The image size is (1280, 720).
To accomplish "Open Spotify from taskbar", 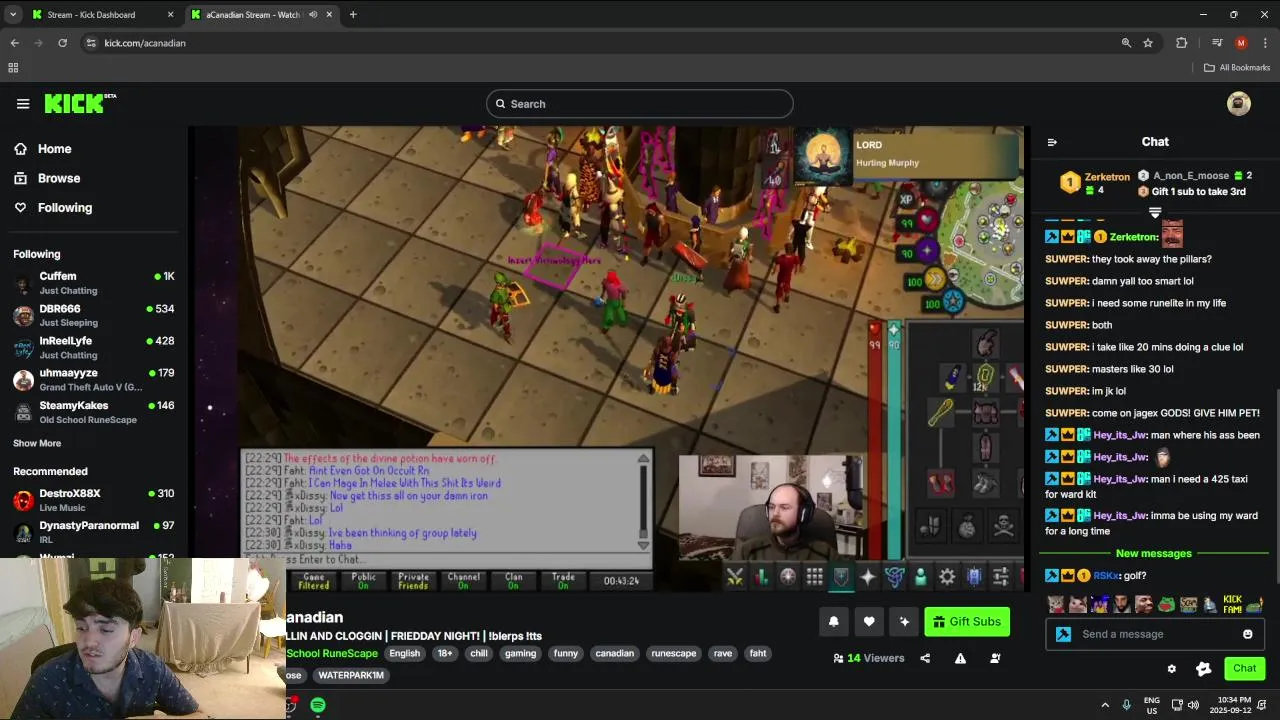I will click(318, 705).
